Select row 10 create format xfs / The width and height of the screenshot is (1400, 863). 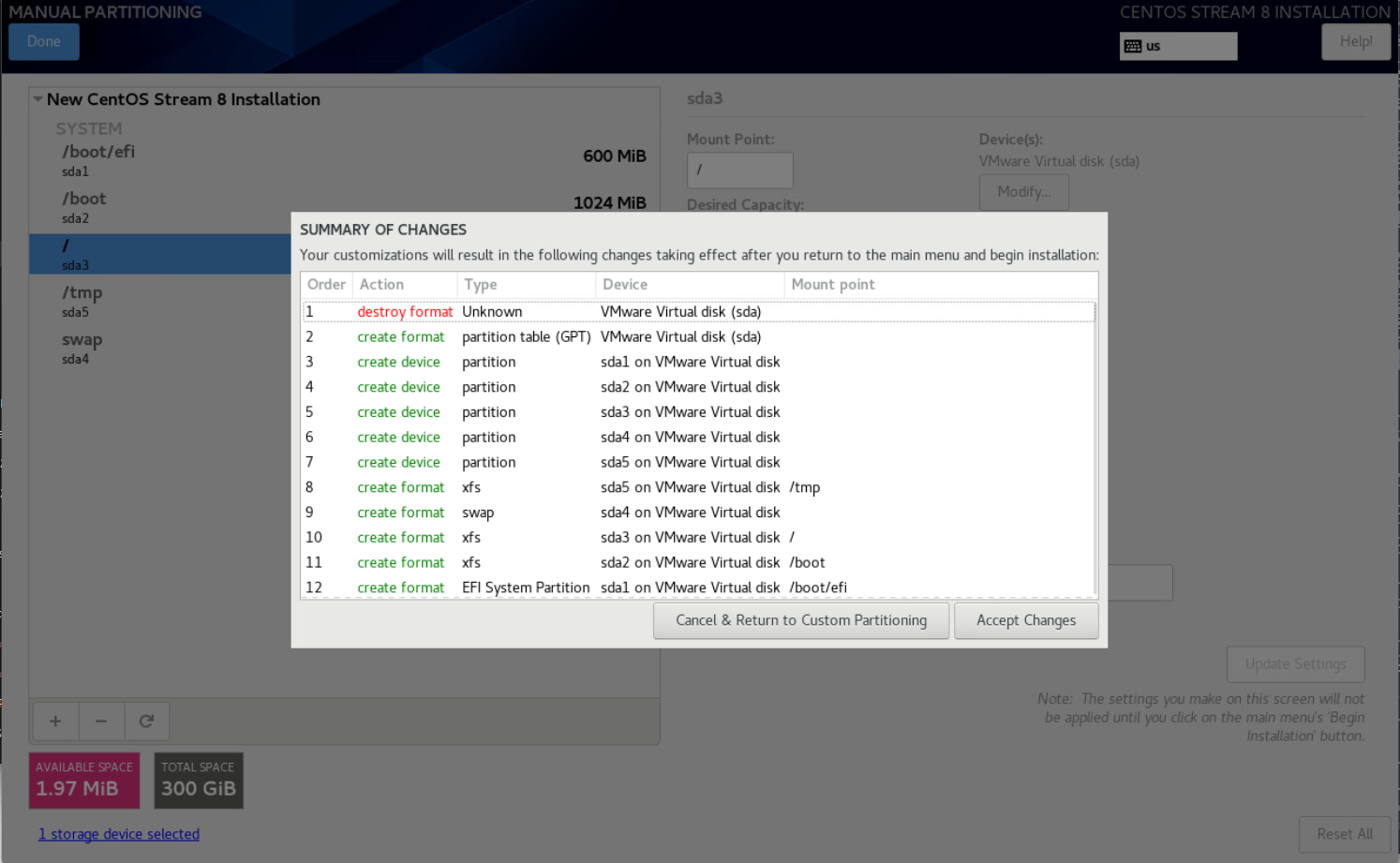tap(699, 538)
